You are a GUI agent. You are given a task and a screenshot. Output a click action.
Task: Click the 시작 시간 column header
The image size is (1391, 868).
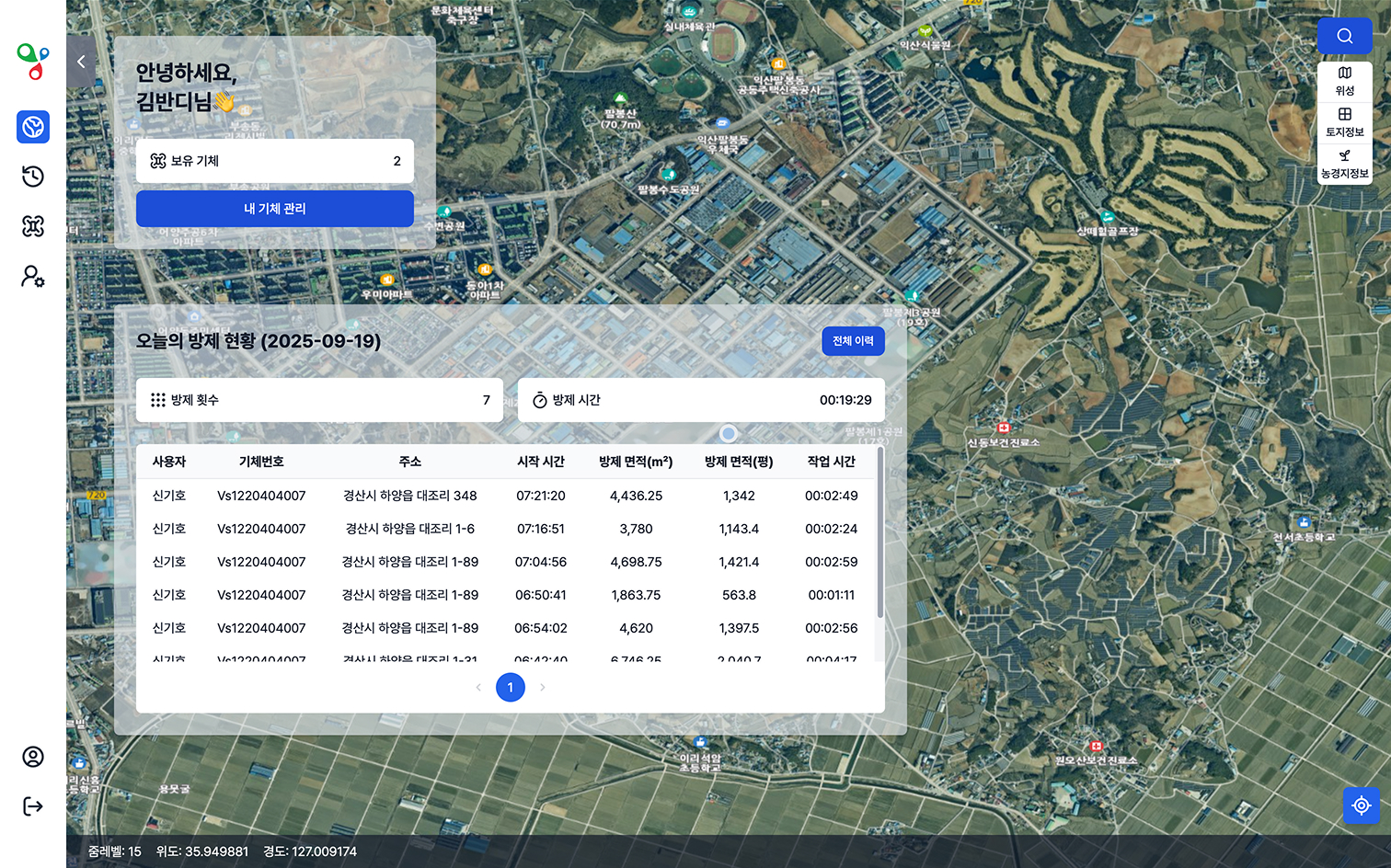pos(541,462)
